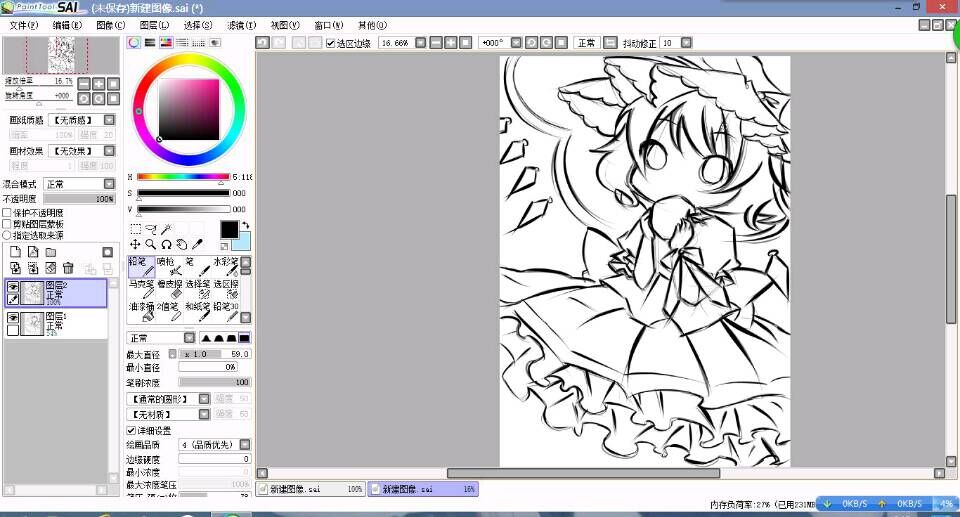Create a new linework layer

pyautogui.click(x=33, y=252)
